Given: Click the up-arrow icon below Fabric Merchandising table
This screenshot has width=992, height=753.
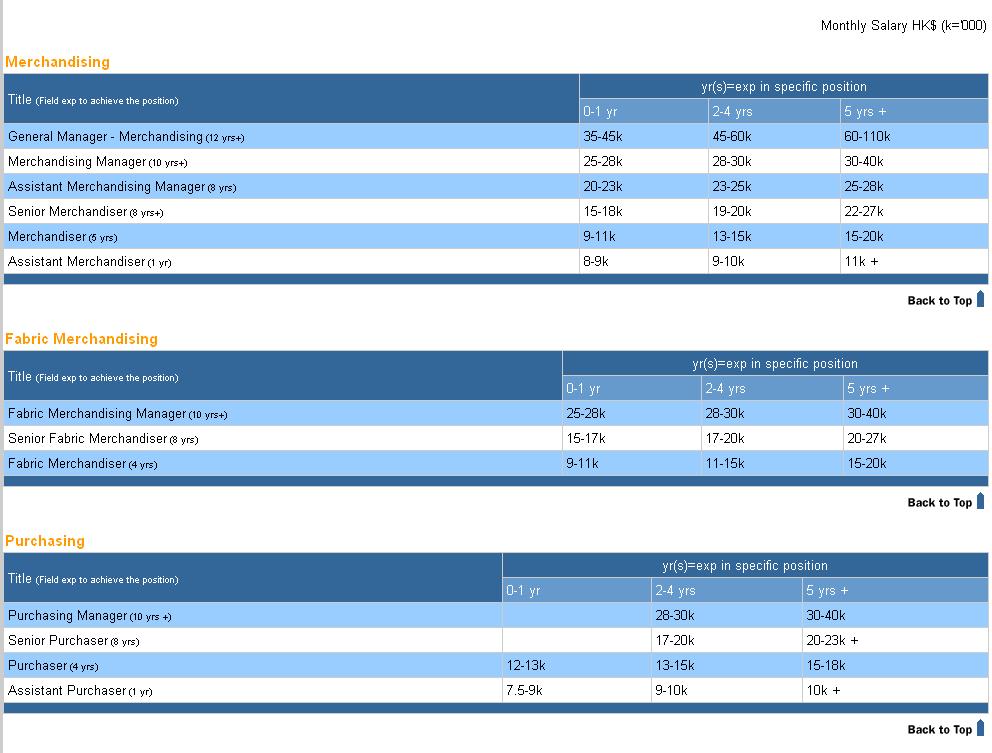Looking at the screenshot, I should (980, 501).
